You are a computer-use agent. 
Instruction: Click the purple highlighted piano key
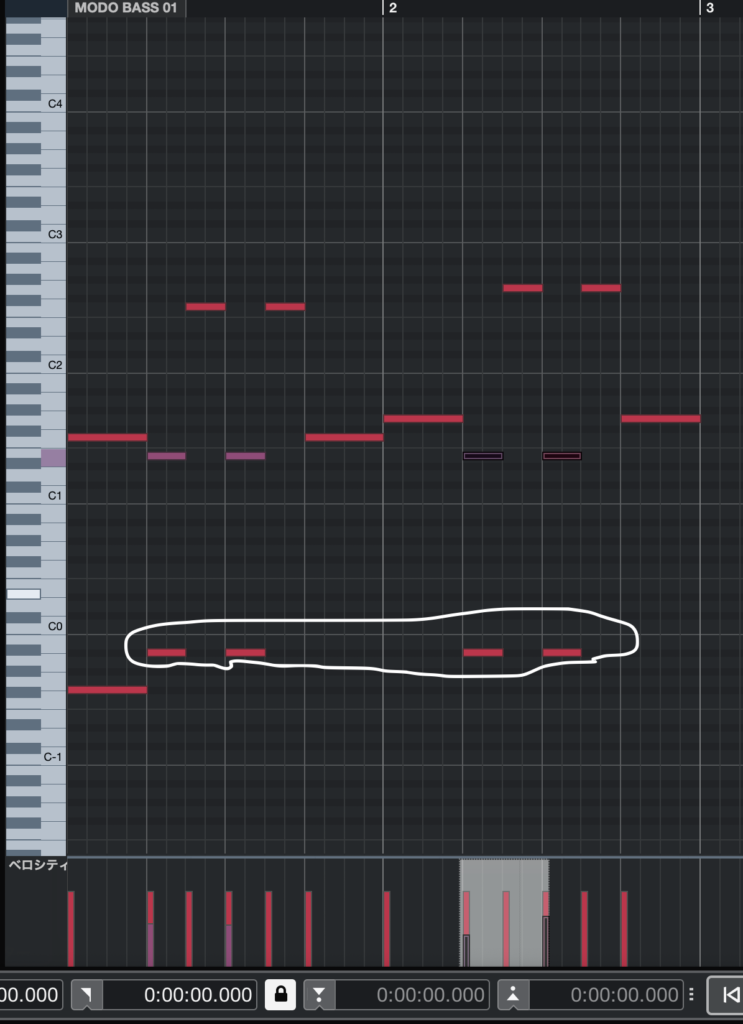coord(54,458)
